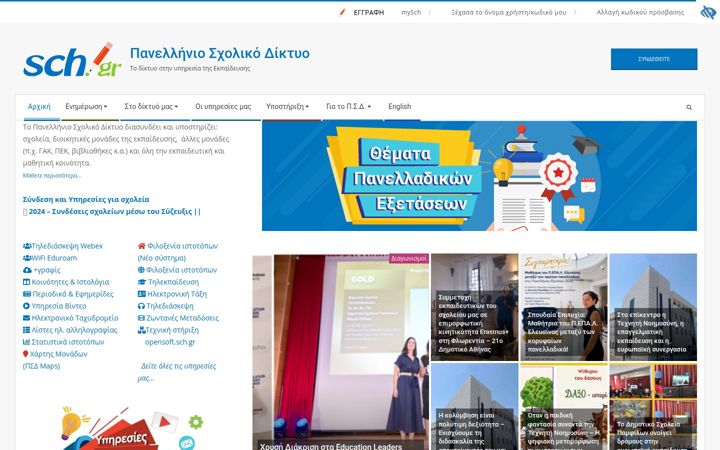Open Οι υπηρεσίες μας menu item
This screenshot has width=720, height=450.
click(223, 107)
